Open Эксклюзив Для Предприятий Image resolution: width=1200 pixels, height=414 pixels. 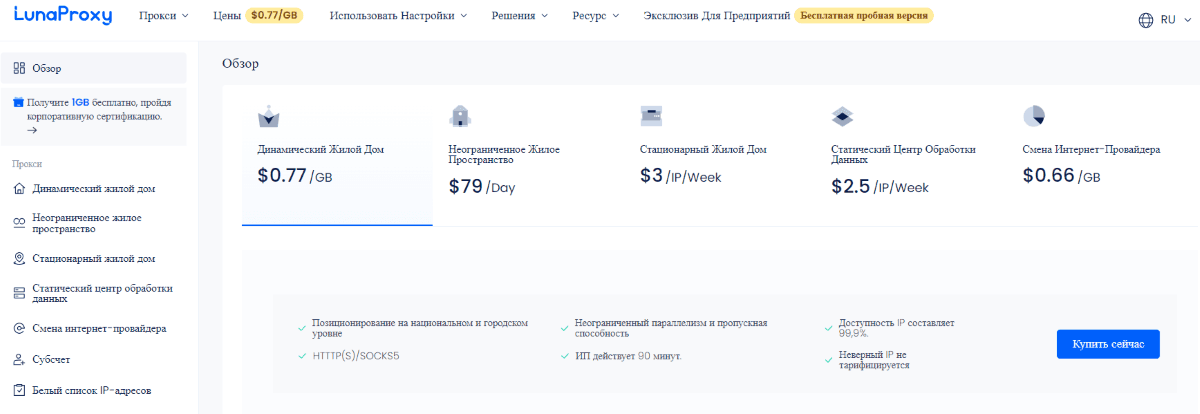(717, 16)
